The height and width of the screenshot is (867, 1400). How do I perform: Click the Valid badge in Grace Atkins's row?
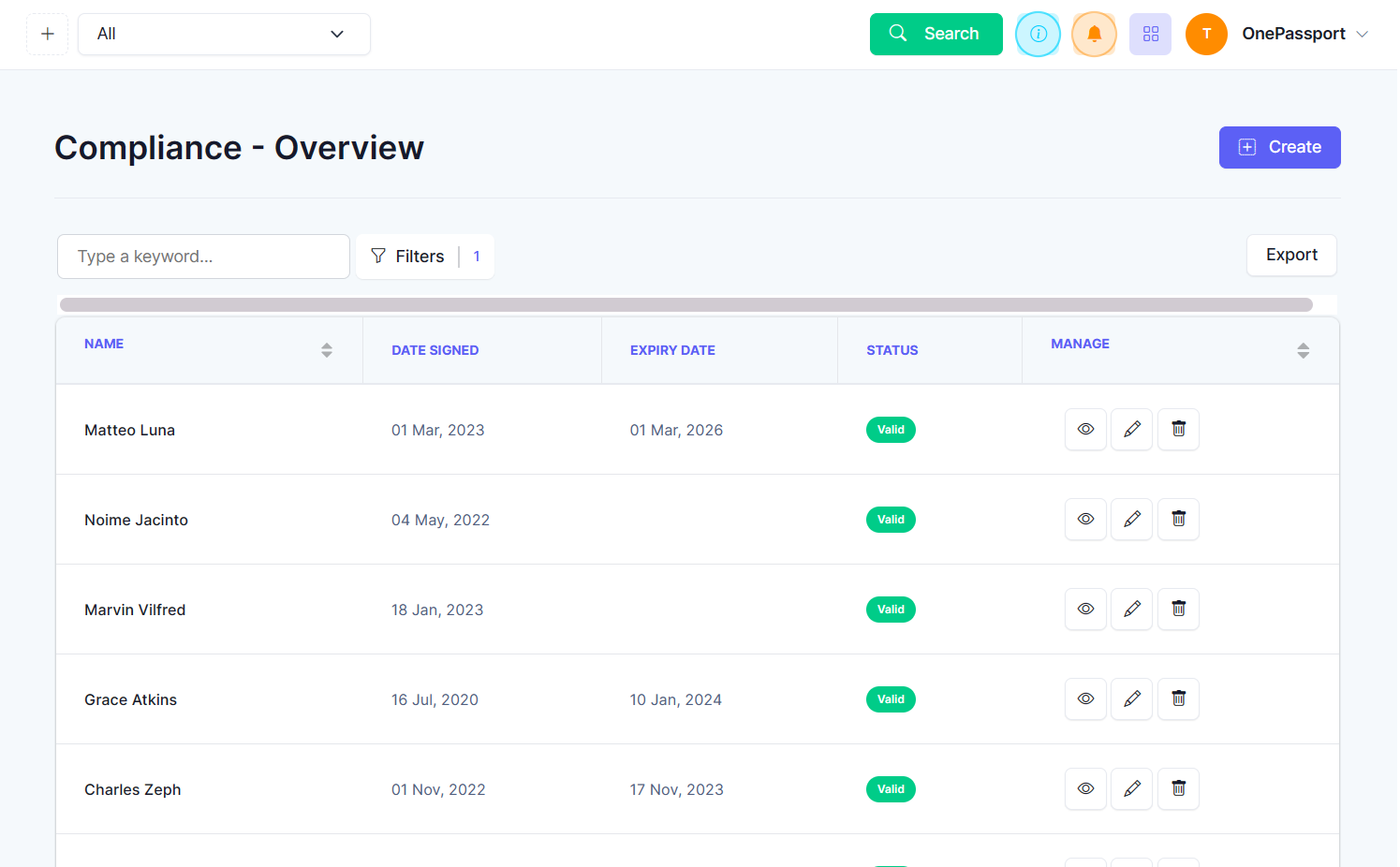click(x=891, y=699)
